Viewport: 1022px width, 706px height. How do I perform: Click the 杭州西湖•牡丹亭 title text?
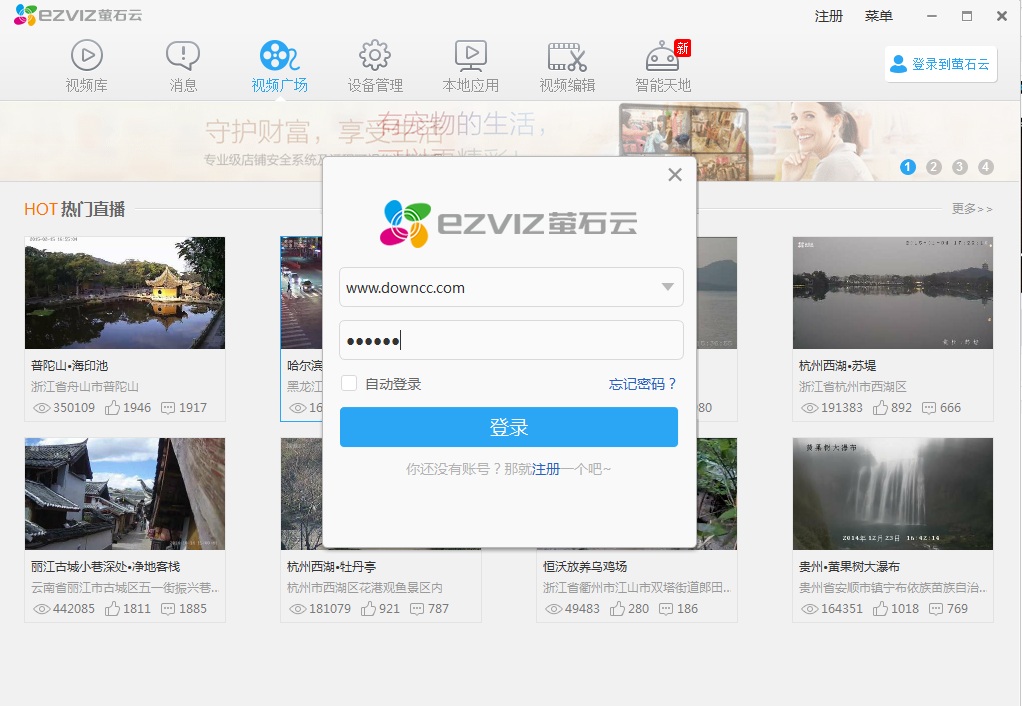tap(331, 566)
